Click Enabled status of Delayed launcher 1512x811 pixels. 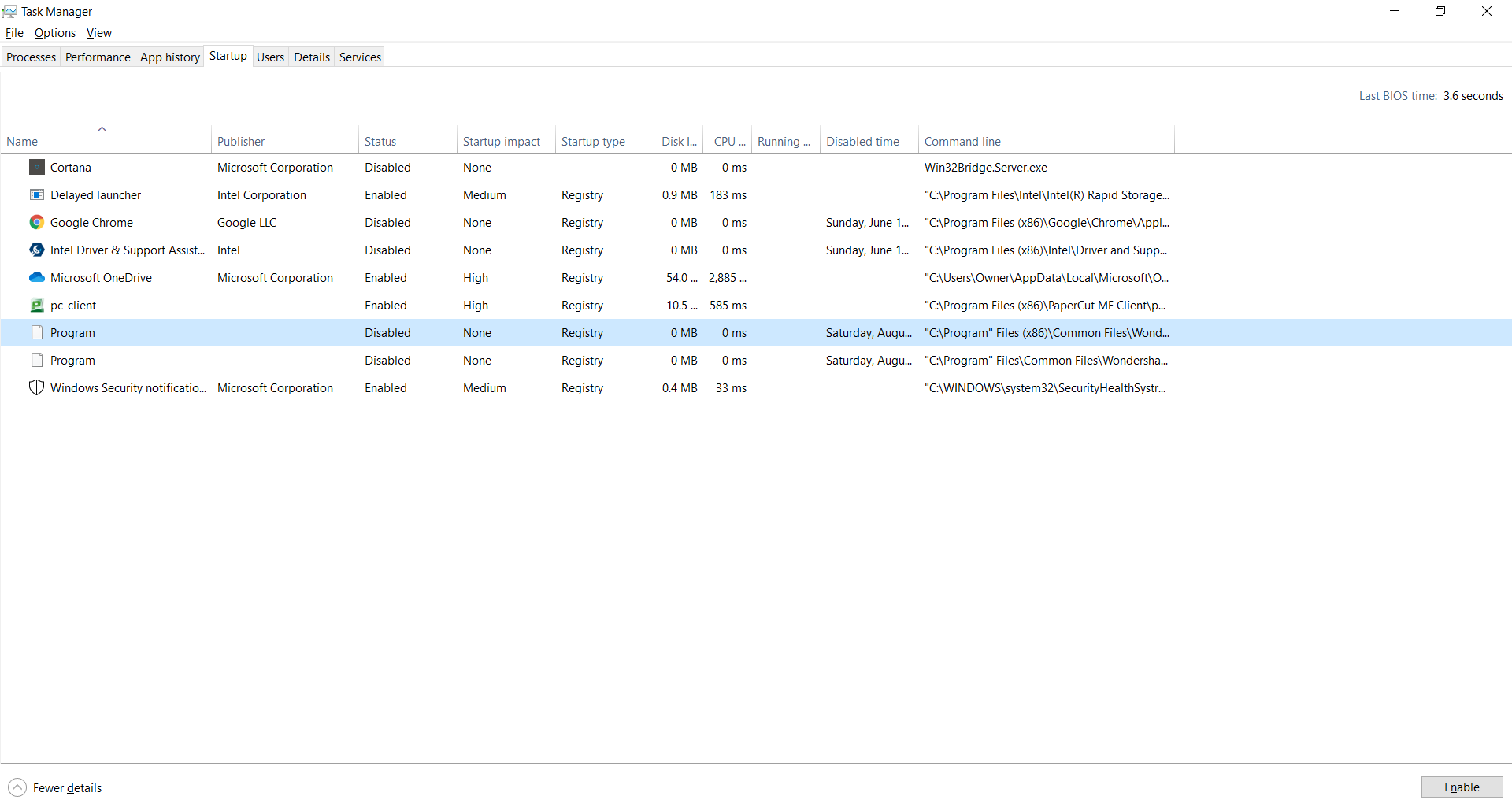pyautogui.click(x=386, y=194)
